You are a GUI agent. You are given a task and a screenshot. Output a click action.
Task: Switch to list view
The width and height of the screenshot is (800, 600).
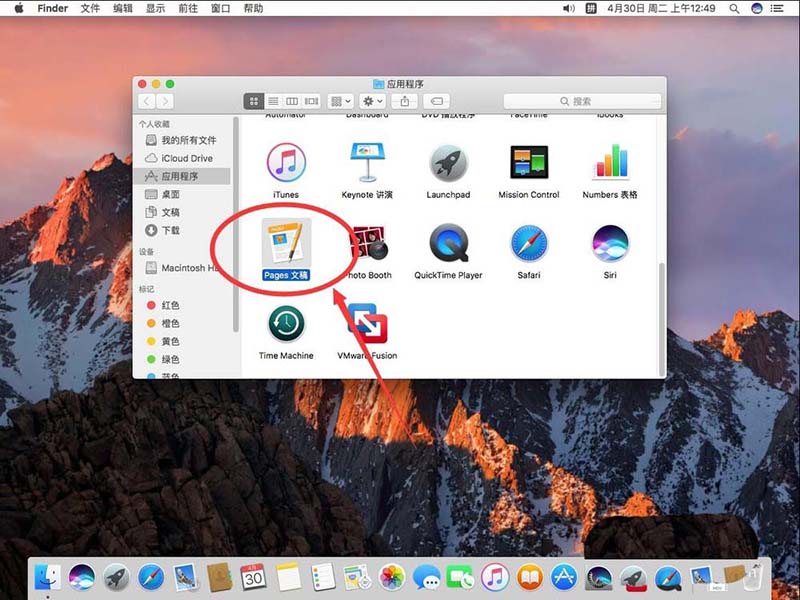point(273,101)
